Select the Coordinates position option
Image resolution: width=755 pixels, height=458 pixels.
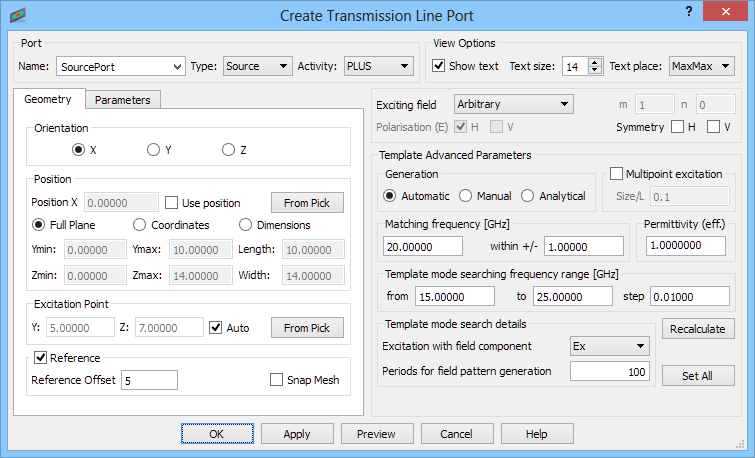coord(139,225)
